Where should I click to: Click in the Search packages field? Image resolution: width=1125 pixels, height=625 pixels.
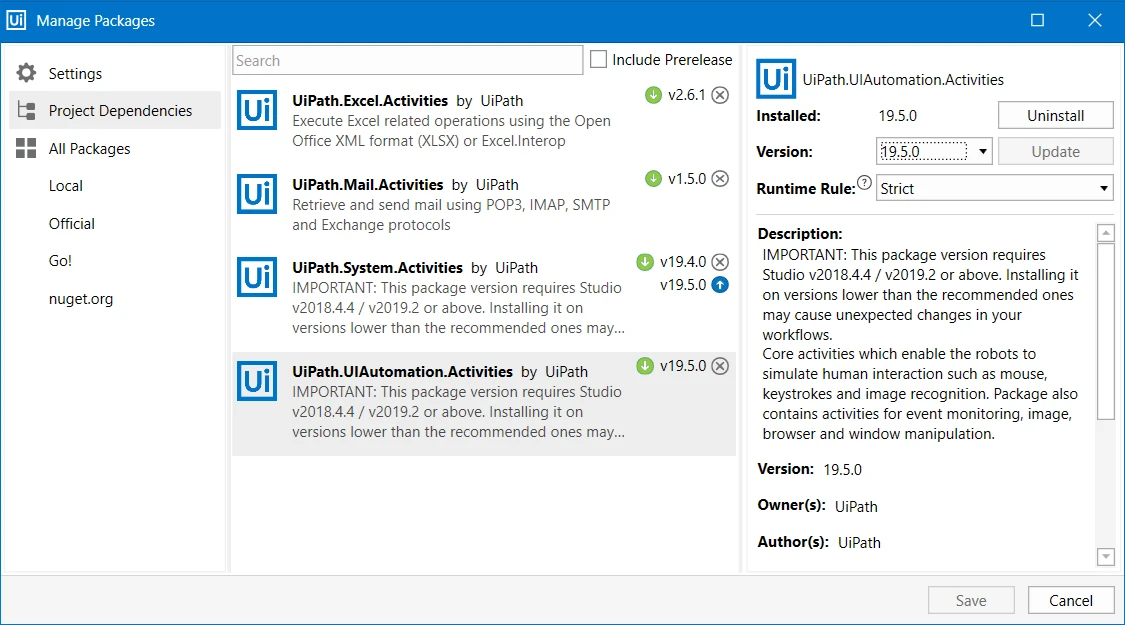tap(408, 60)
